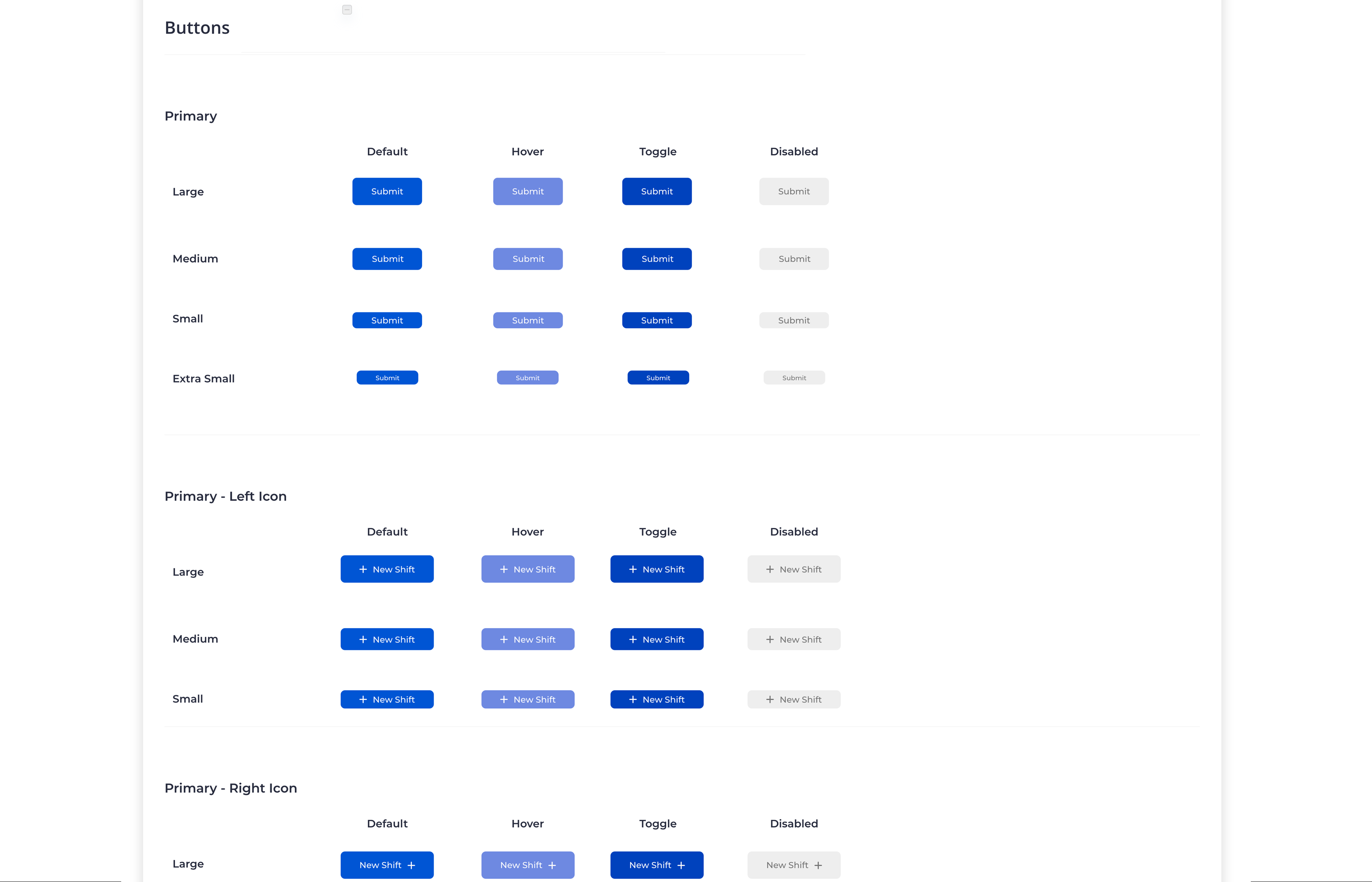Click the Primary Large Default Submit button

(387, 191)
